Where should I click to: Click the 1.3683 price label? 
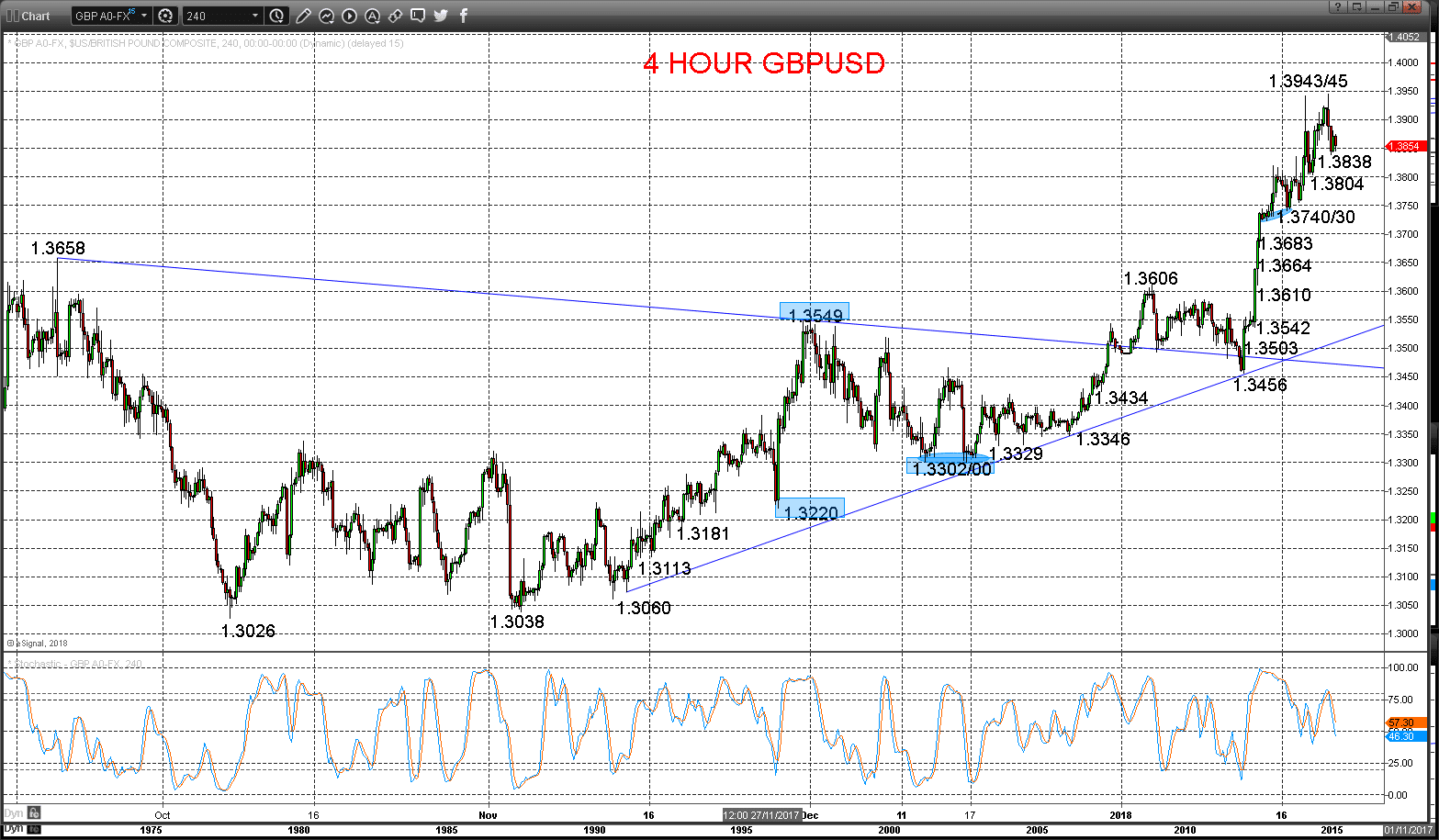pos(1286,243)
